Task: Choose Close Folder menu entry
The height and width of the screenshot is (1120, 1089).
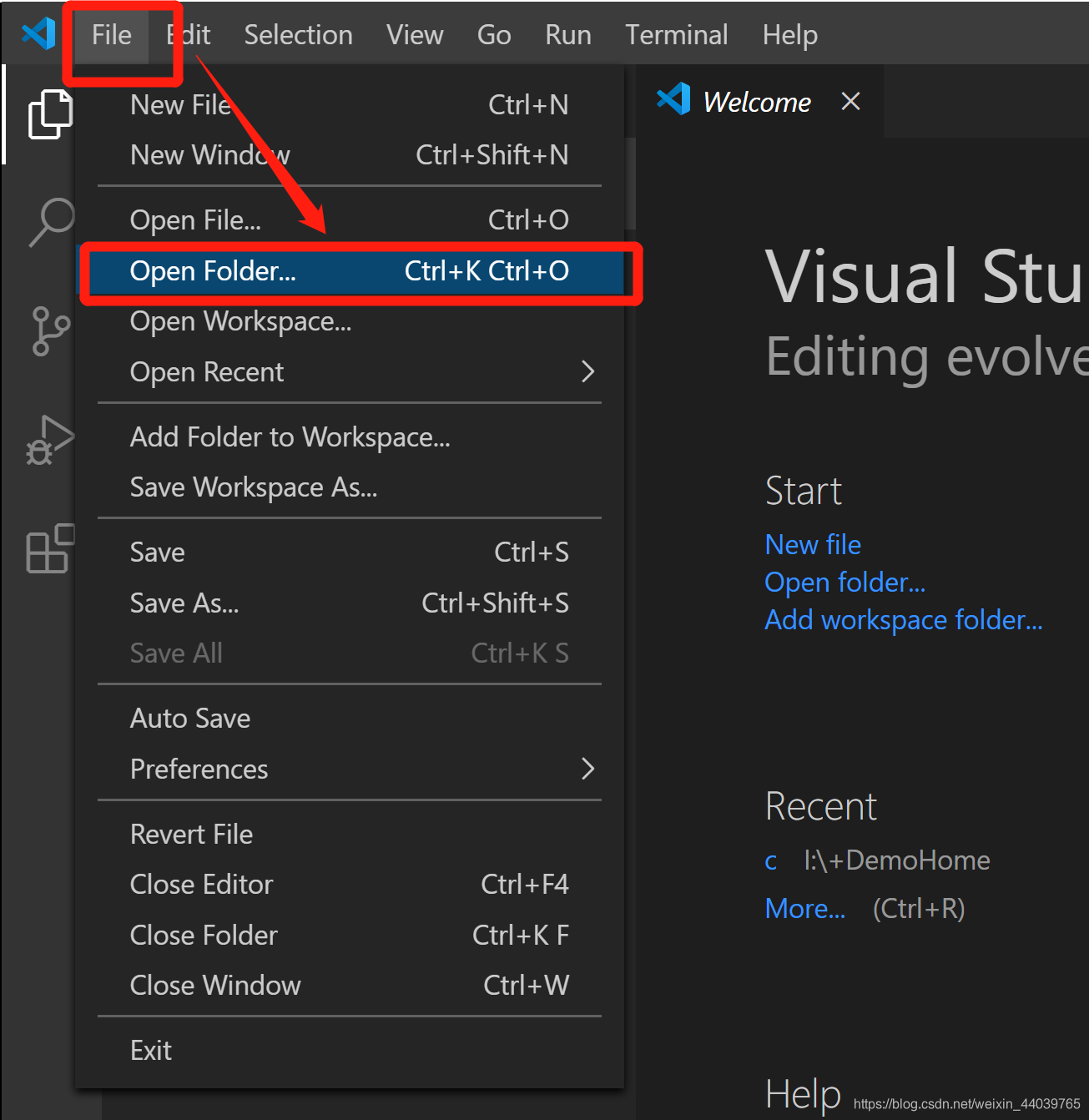Action: coord(350,936)
